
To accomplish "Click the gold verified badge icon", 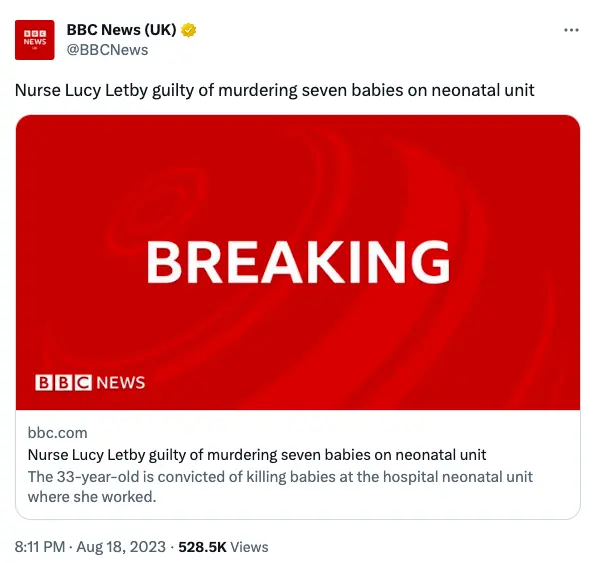I will tap(188, 30).
